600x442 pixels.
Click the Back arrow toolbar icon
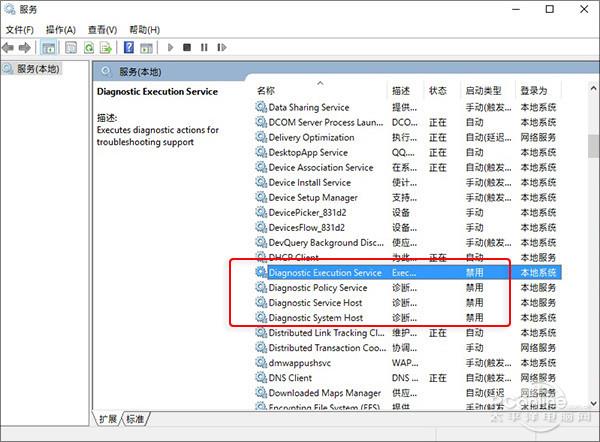tap(9, 47)
